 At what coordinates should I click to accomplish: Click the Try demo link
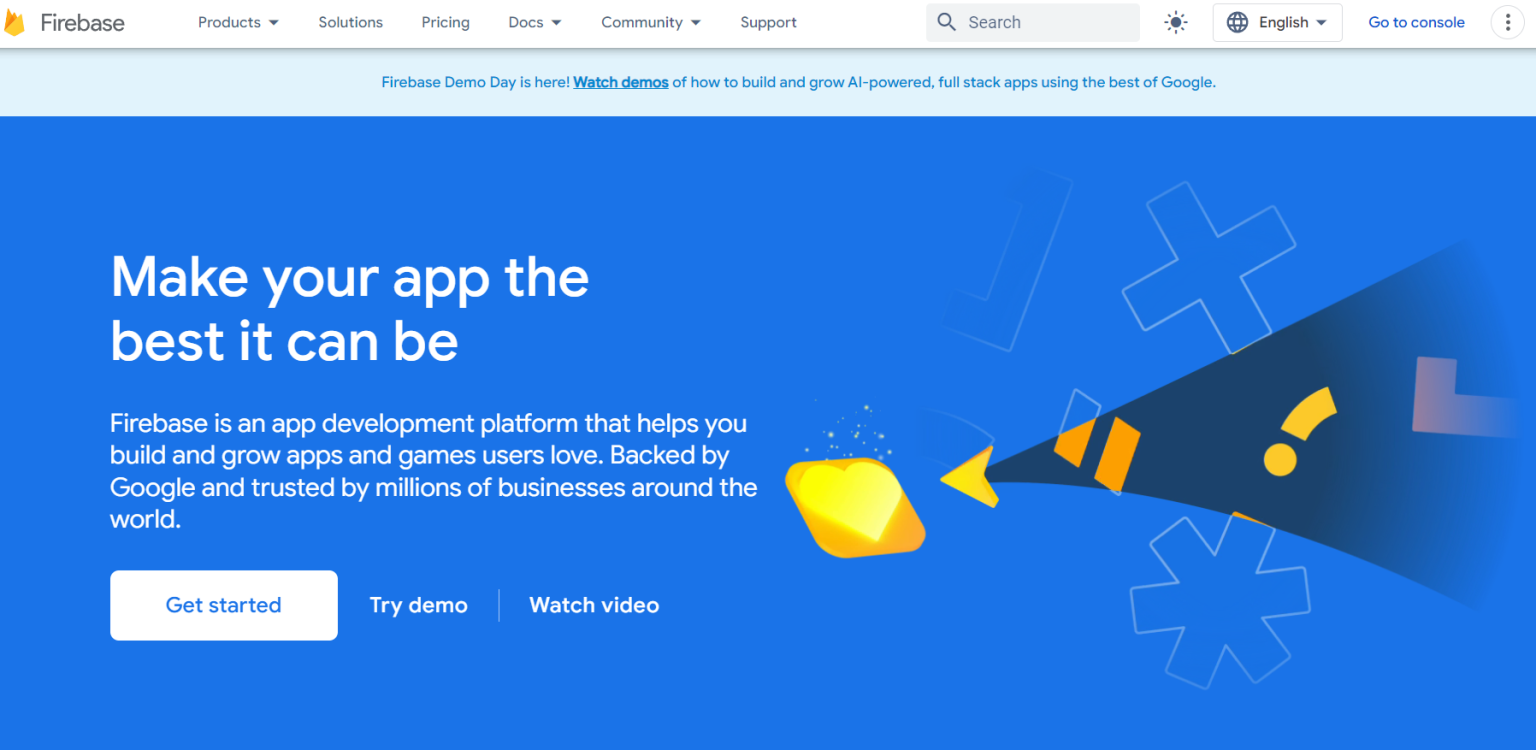[x=418, y=605]
